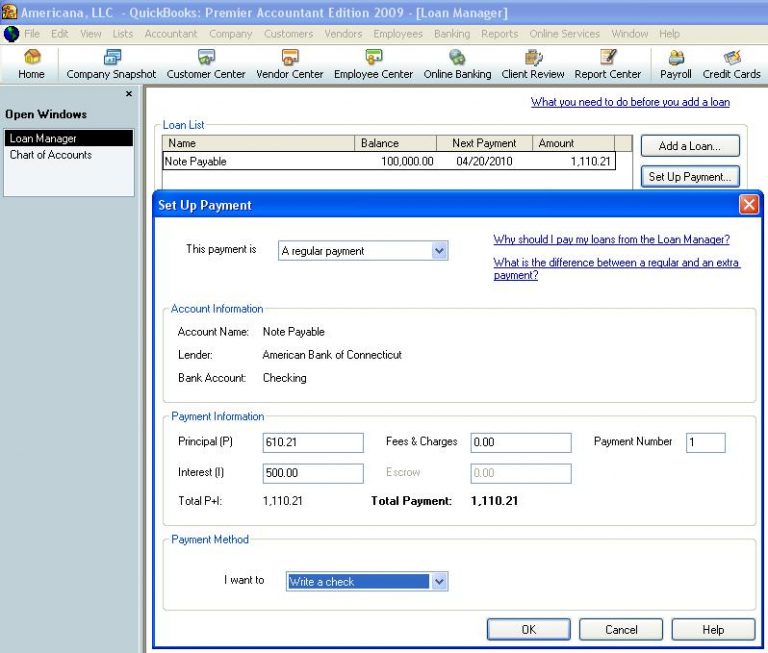
Task: Open the Vendor Center icon
Action: tap(289, 65)
